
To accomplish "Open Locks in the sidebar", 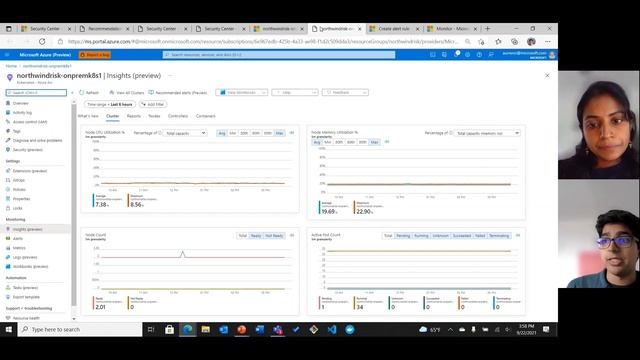I will coord(17,209).
